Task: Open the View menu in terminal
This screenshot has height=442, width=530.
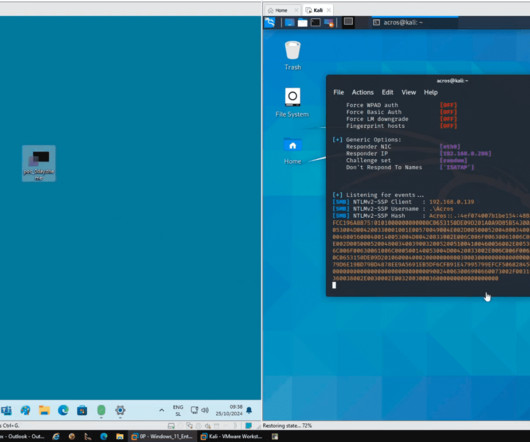Action: coord(408,92)
